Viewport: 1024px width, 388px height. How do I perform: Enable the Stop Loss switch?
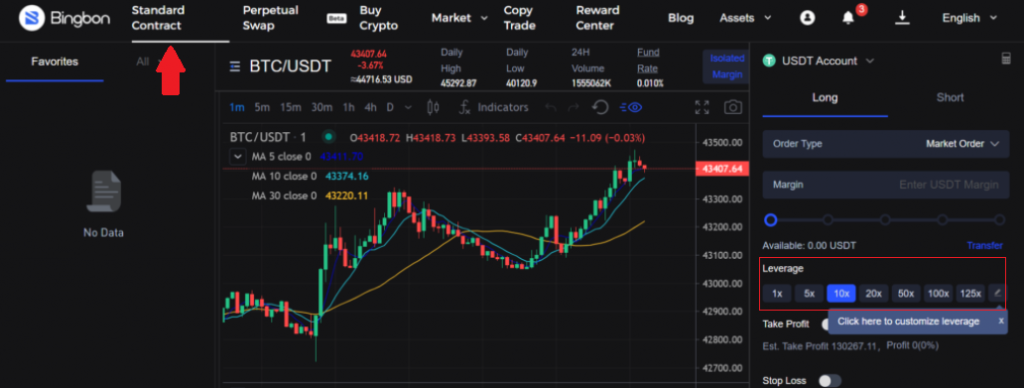coord(829,380)
